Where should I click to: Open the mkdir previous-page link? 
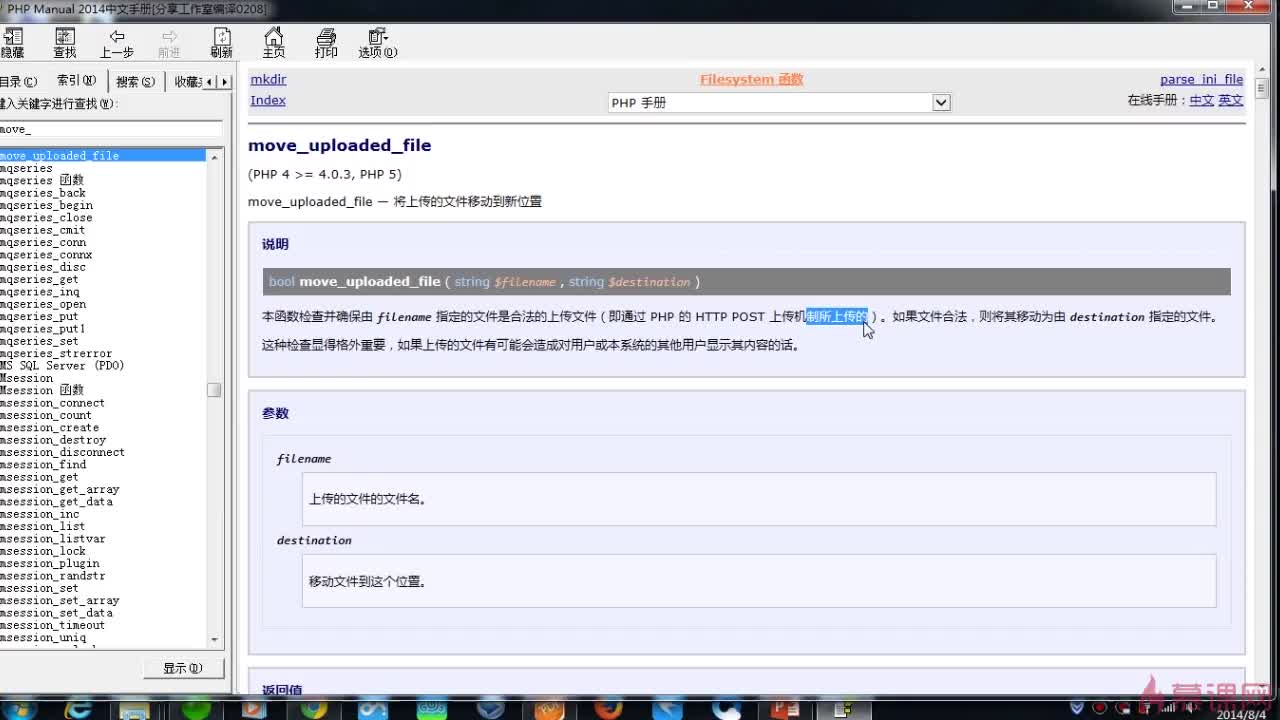[x=268, y=79]
